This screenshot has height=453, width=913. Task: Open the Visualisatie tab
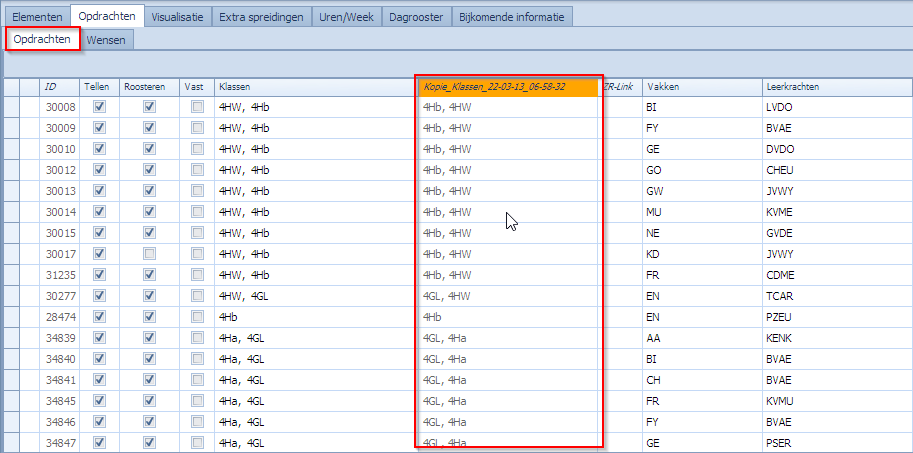click(x=178, y=17)
